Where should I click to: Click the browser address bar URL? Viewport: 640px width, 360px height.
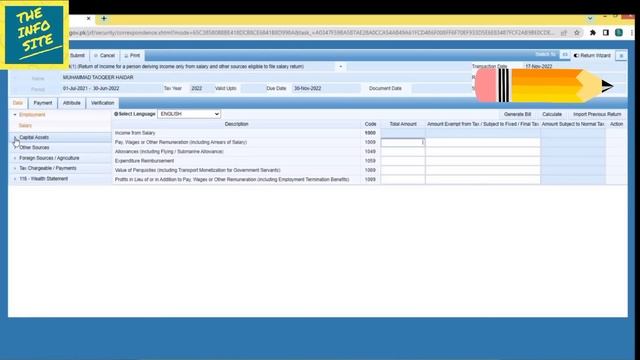point(312,33)
